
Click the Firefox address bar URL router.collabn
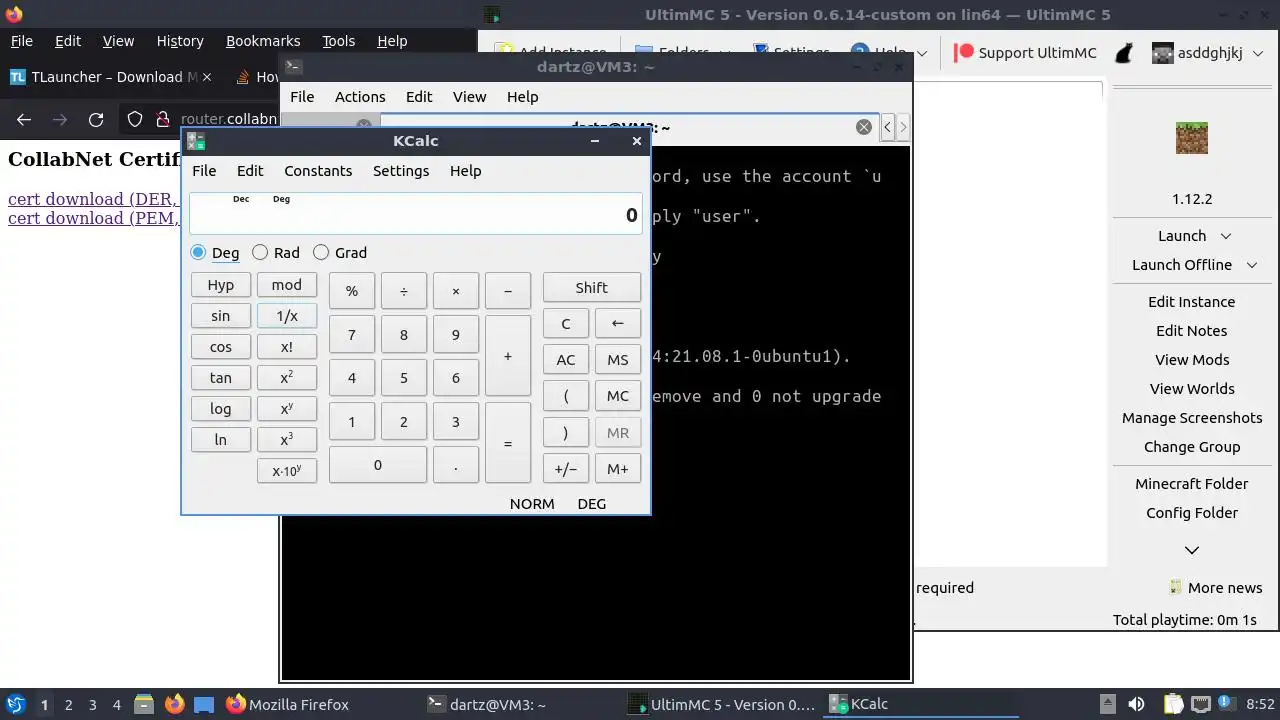pos(229,119)
